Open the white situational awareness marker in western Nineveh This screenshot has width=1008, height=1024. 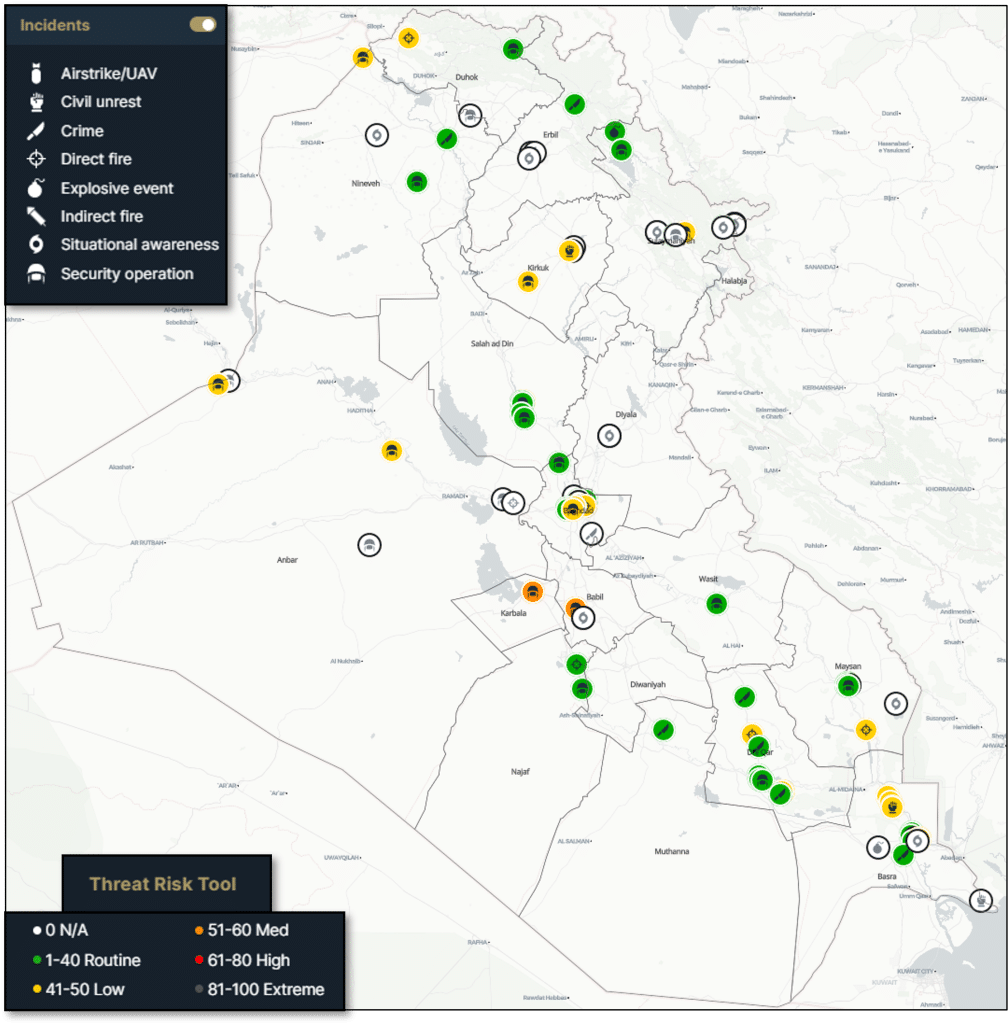377,135
